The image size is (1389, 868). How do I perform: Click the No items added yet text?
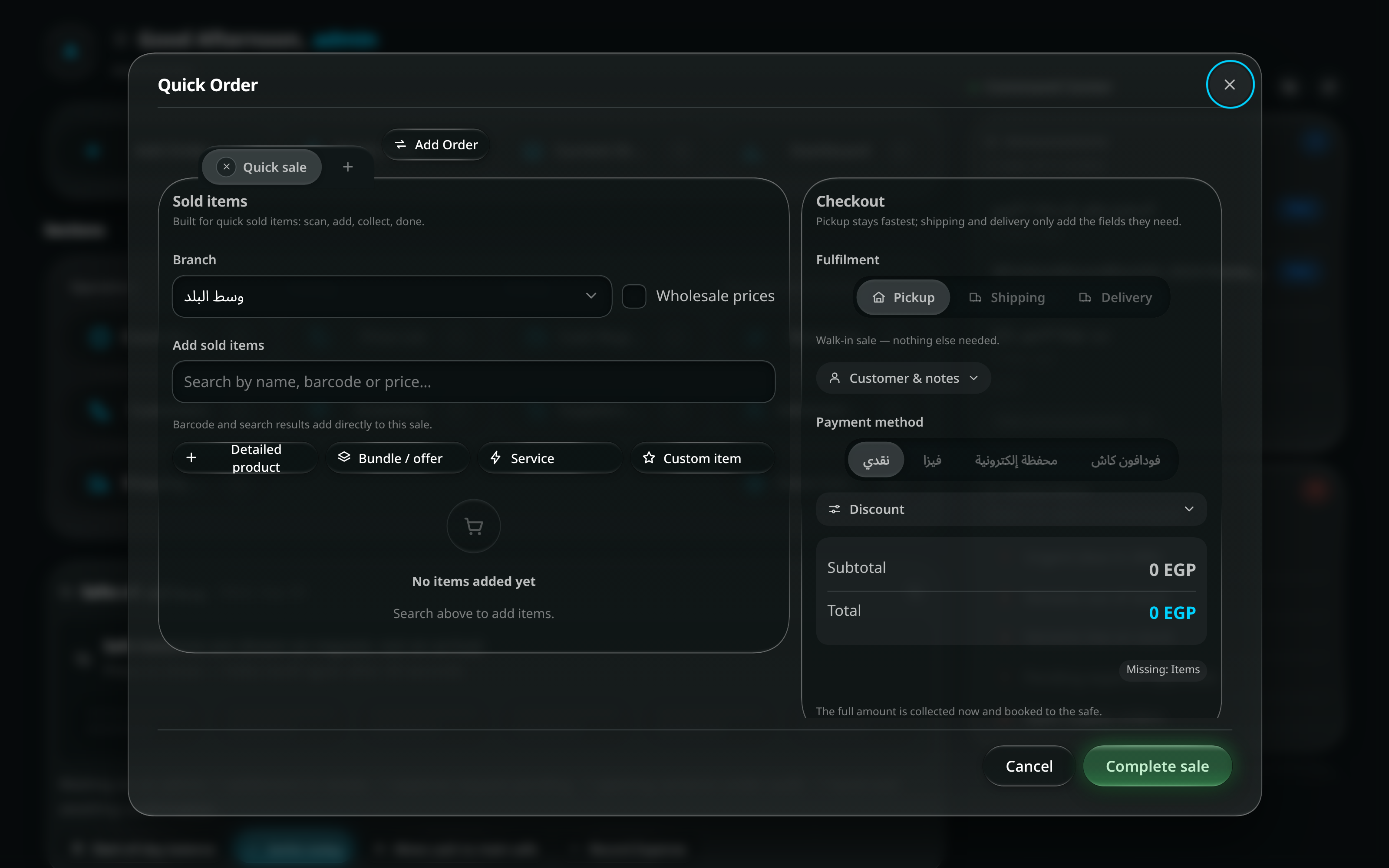coord(474,582)
